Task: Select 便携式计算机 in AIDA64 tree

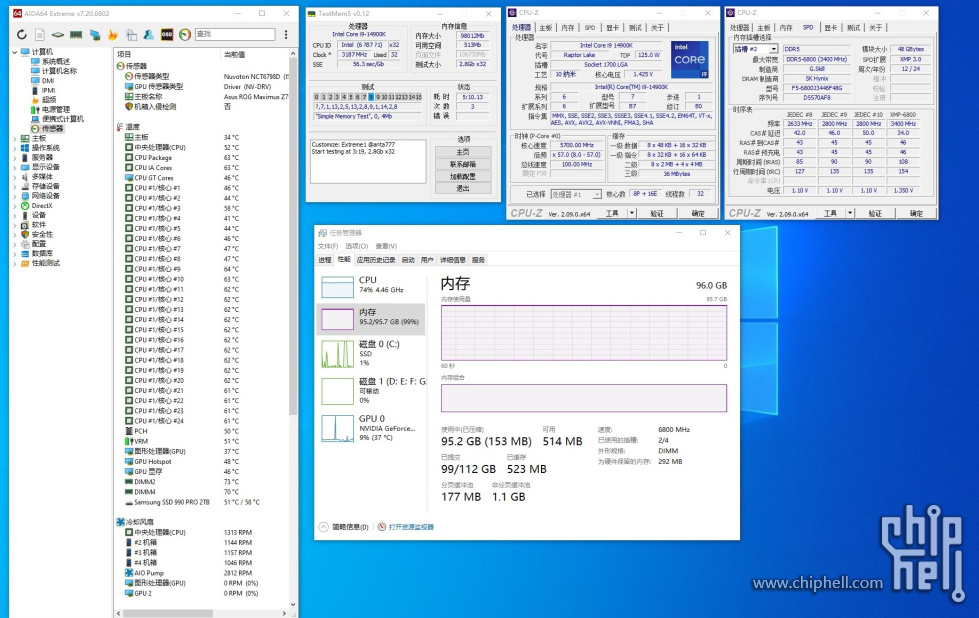Action: point(62,119)
